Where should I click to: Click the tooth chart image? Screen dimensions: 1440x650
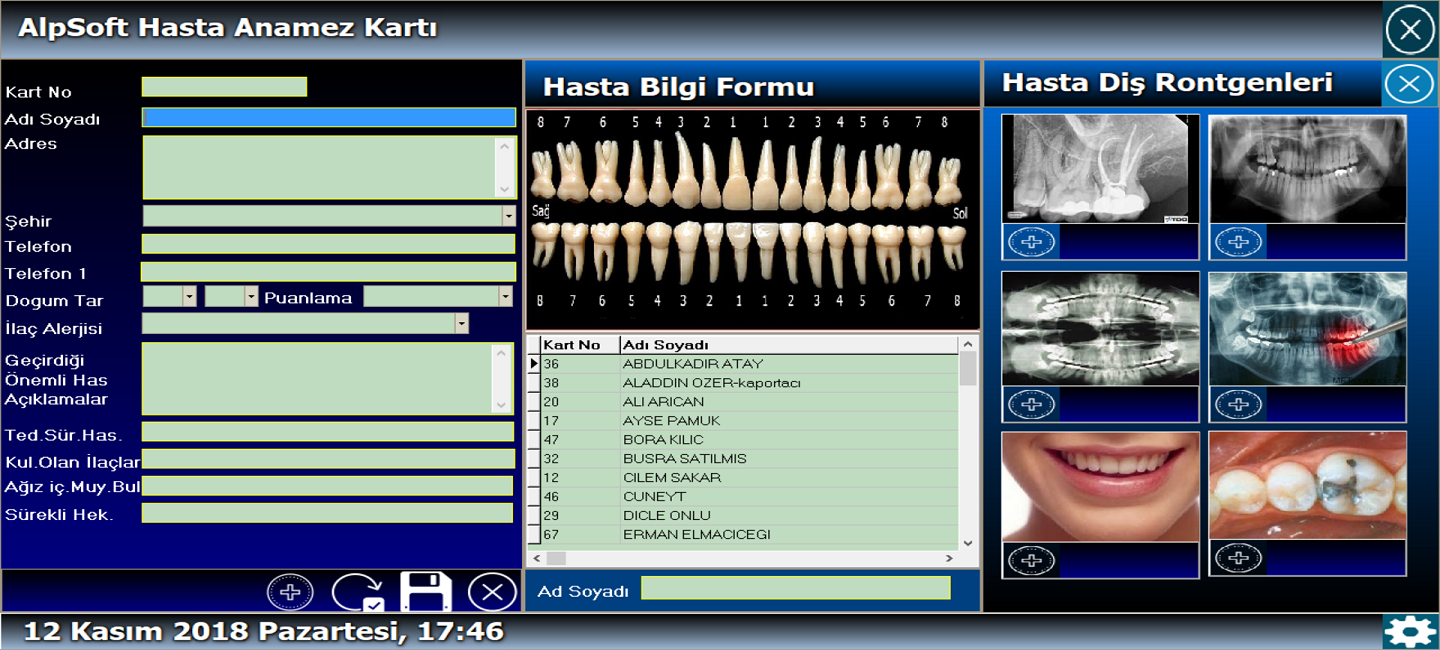(x=752, y=219)
